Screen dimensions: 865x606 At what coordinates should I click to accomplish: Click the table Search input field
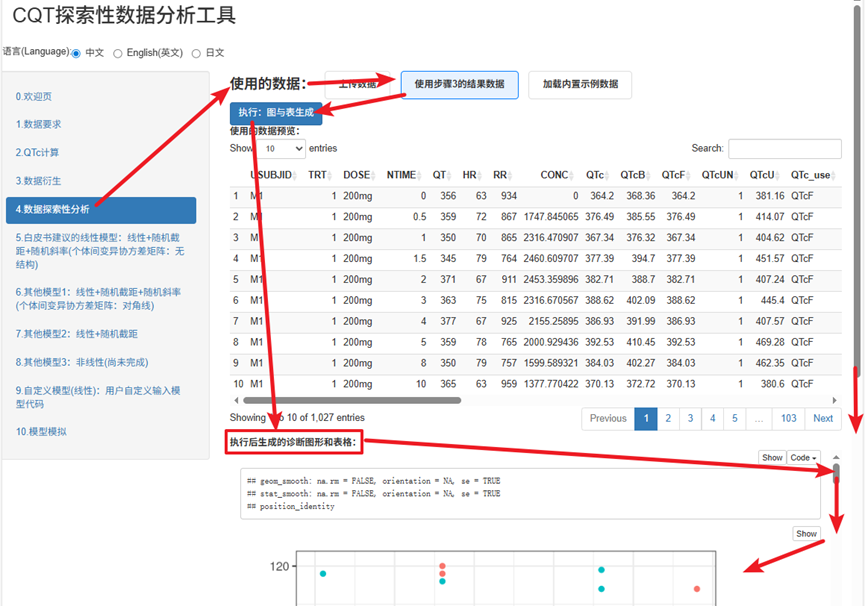tap(784, 149)
